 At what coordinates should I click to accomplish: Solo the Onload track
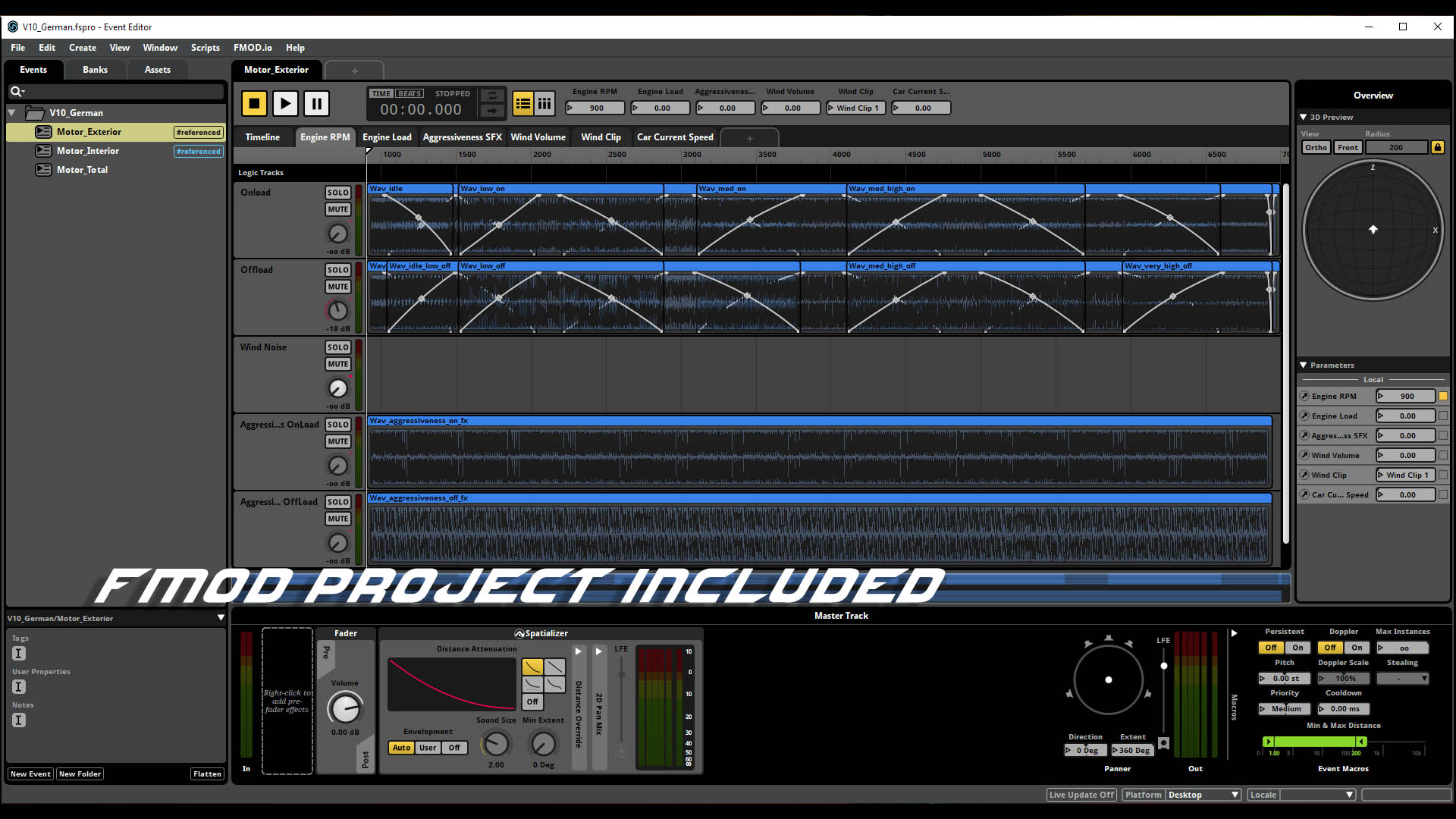coord(337,193)
